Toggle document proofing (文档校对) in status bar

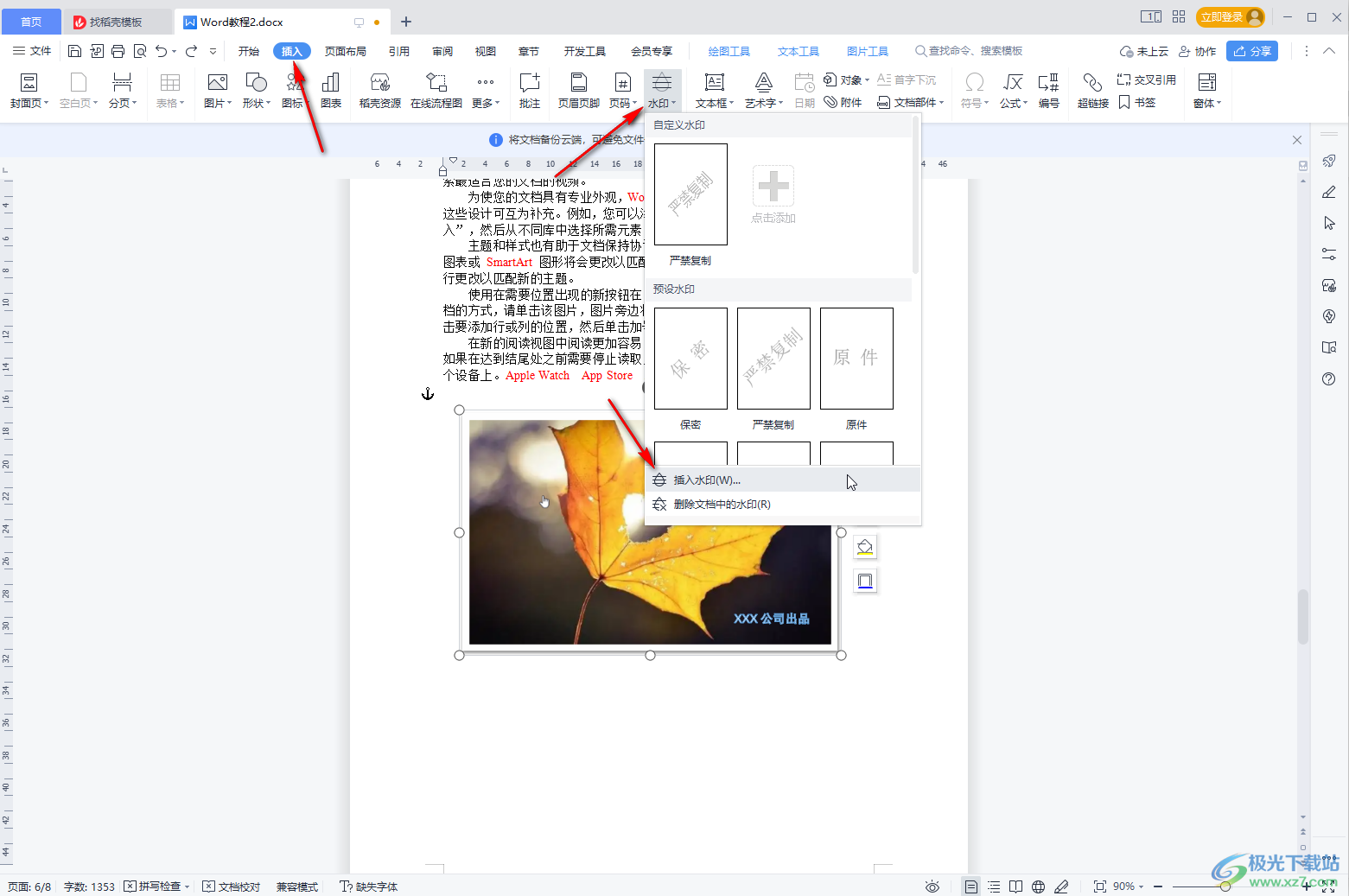232,886
